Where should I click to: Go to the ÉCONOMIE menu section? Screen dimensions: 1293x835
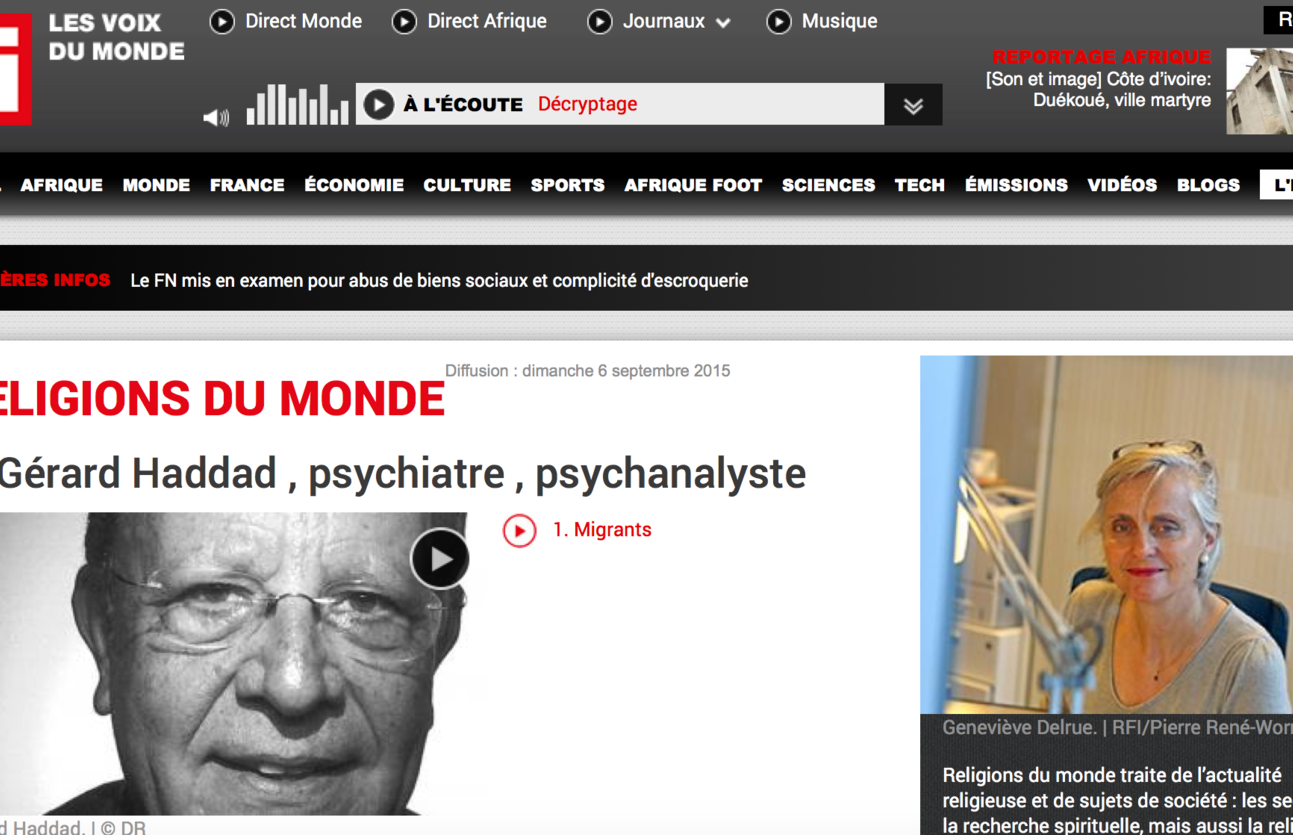coord(354,185)
